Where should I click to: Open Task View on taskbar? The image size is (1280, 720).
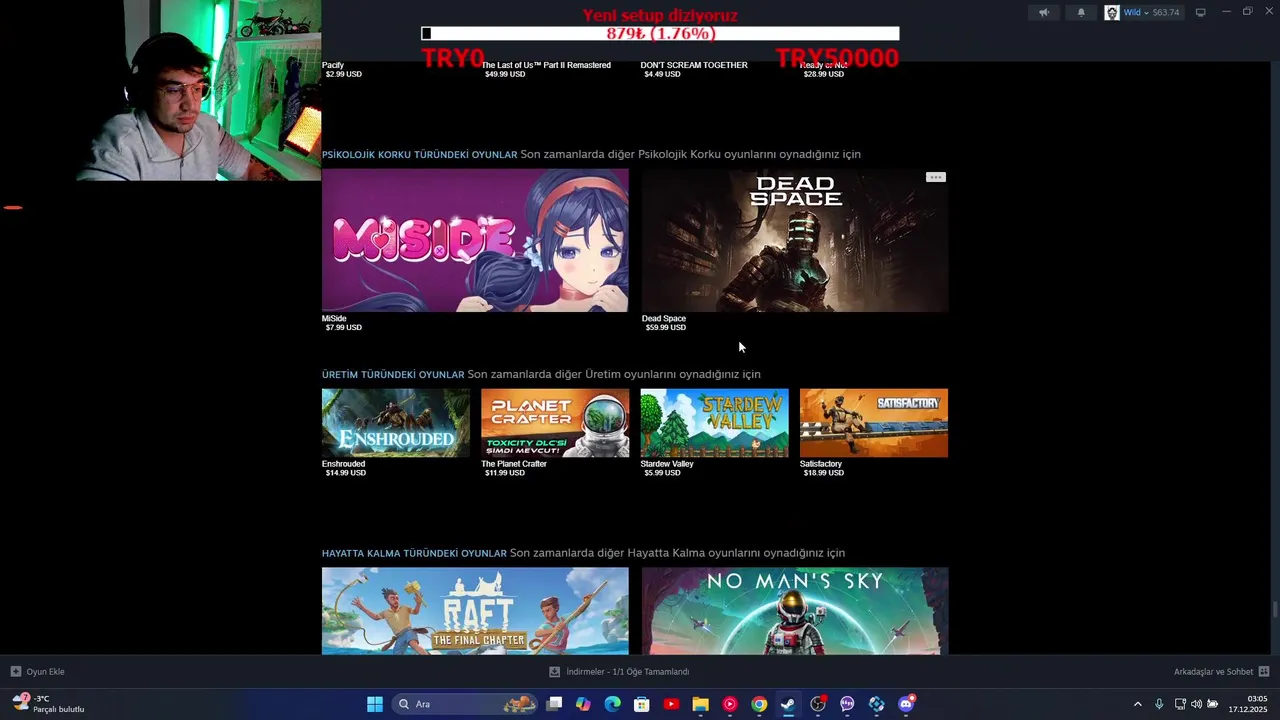coord(555,704)
